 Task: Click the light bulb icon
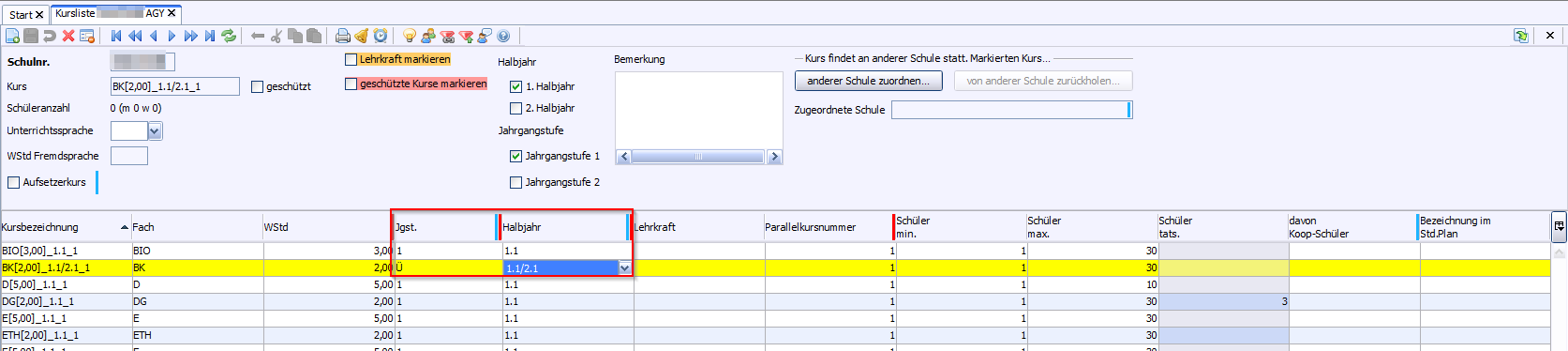click(x=409, y=36)
